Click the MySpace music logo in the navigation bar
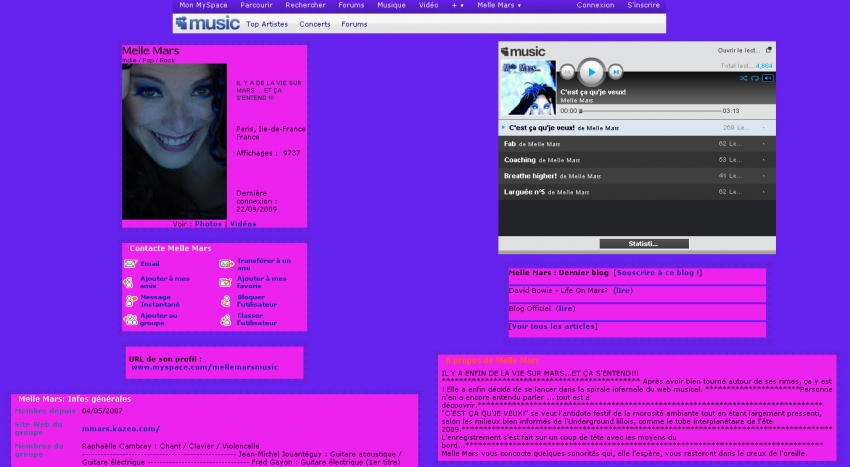This screenshot has width=850, height=467. [x=208, y=23]
